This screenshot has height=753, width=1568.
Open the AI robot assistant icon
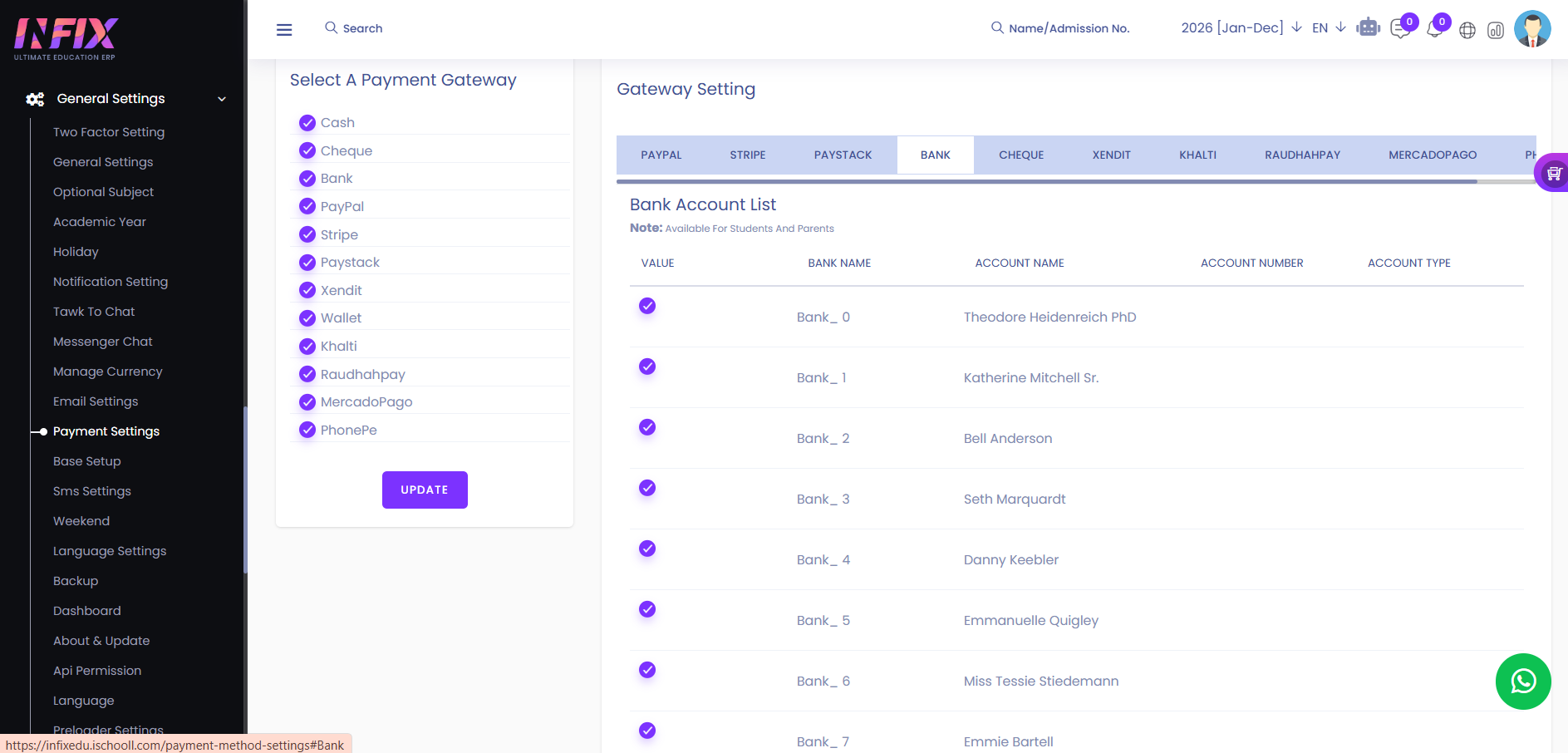(x=1368, y=28)
